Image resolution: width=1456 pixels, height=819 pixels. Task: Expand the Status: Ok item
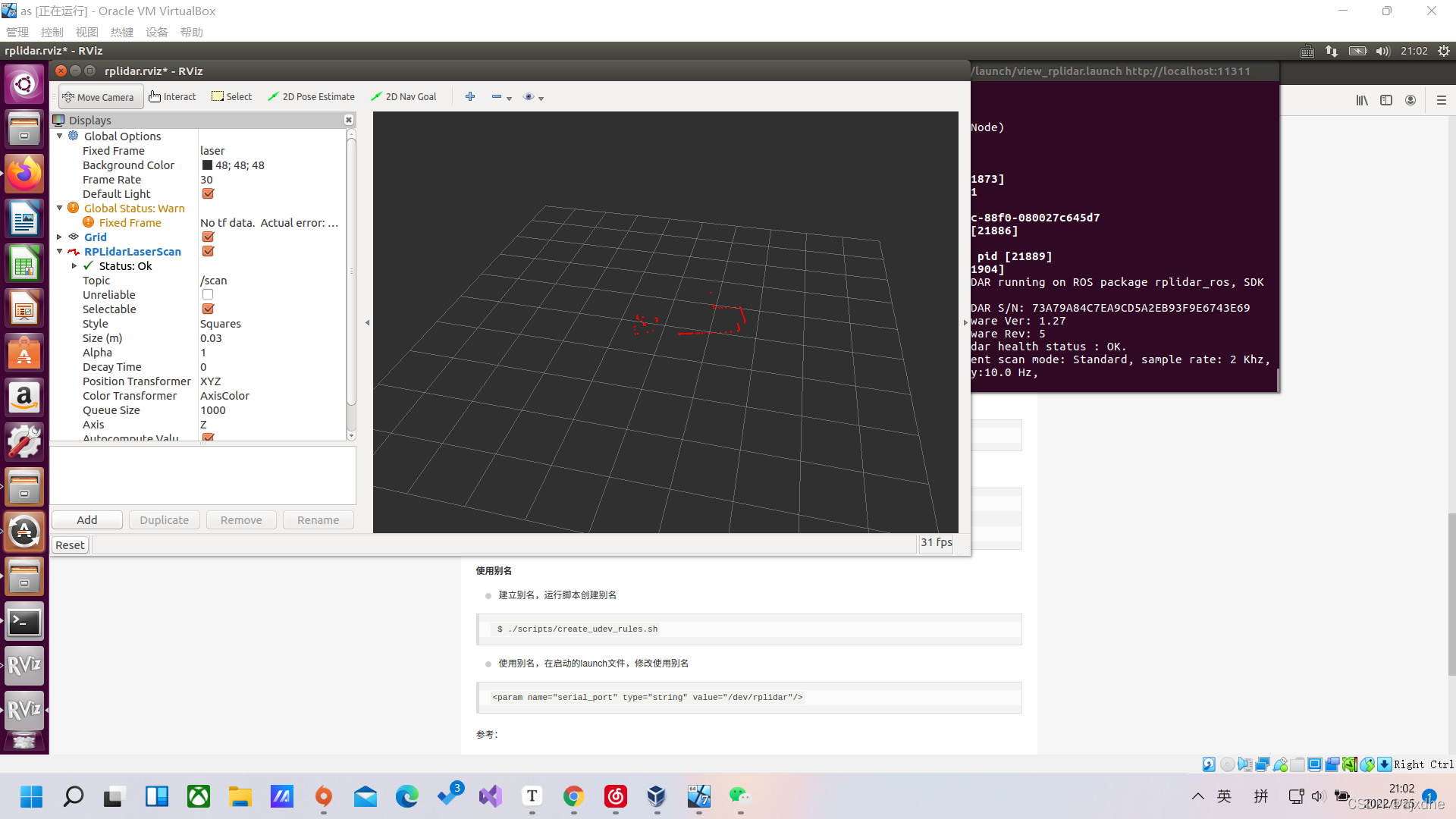pyautogui.click(x=74, y=266)
